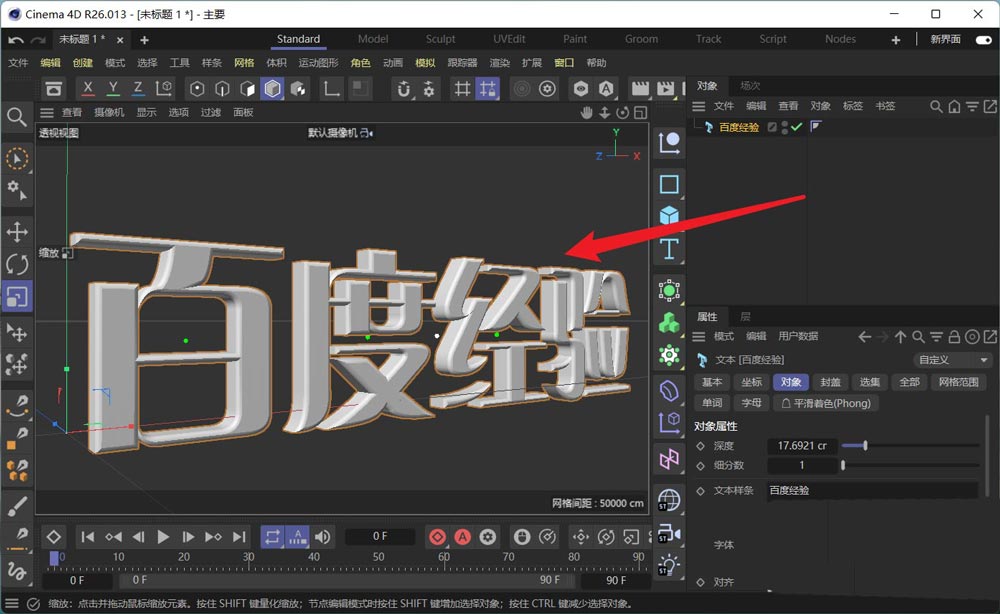
Task: Click the text spline input field
Action: [872, 490]
